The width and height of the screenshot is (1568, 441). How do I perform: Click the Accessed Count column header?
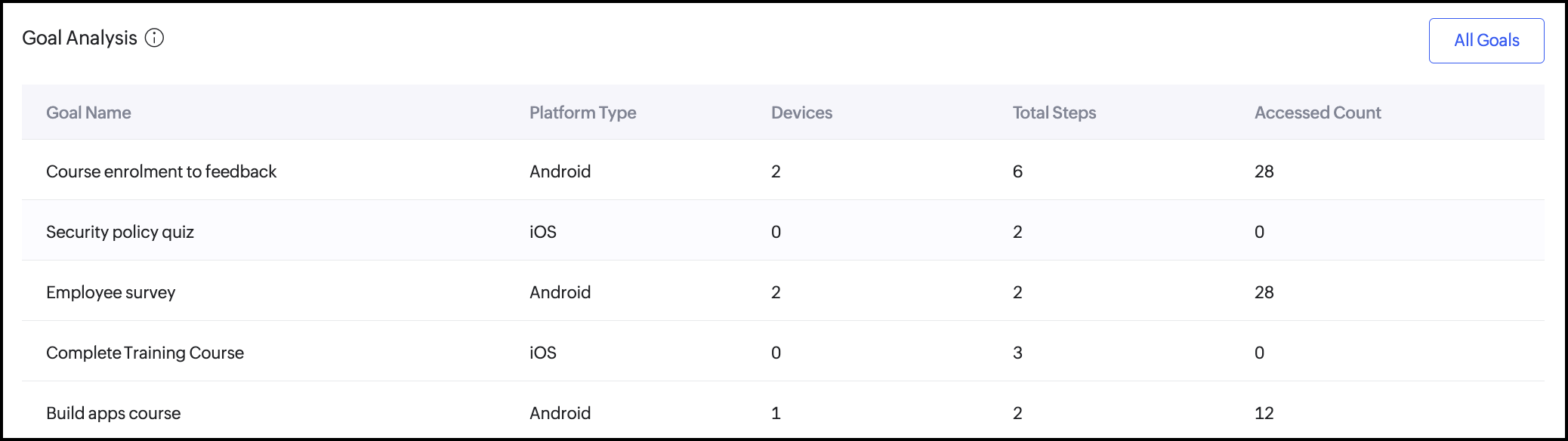pyautogui.click(x=1317, y=113)
